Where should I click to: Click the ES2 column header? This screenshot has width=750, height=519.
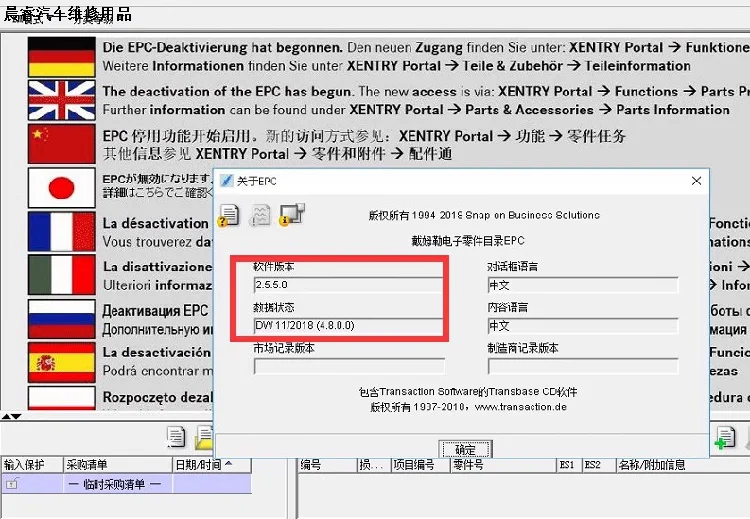(598, 464)
